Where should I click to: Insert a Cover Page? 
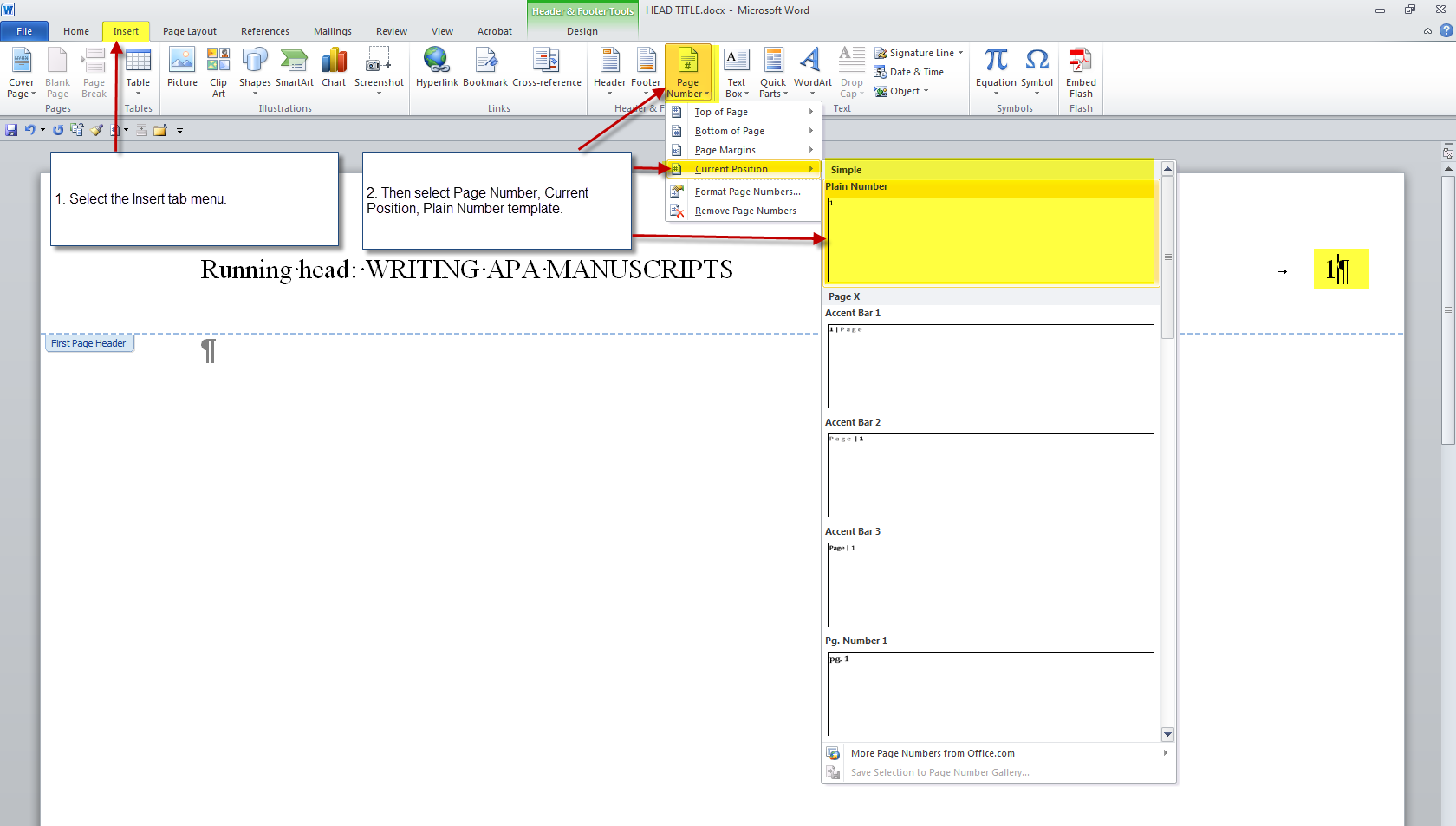21,73
